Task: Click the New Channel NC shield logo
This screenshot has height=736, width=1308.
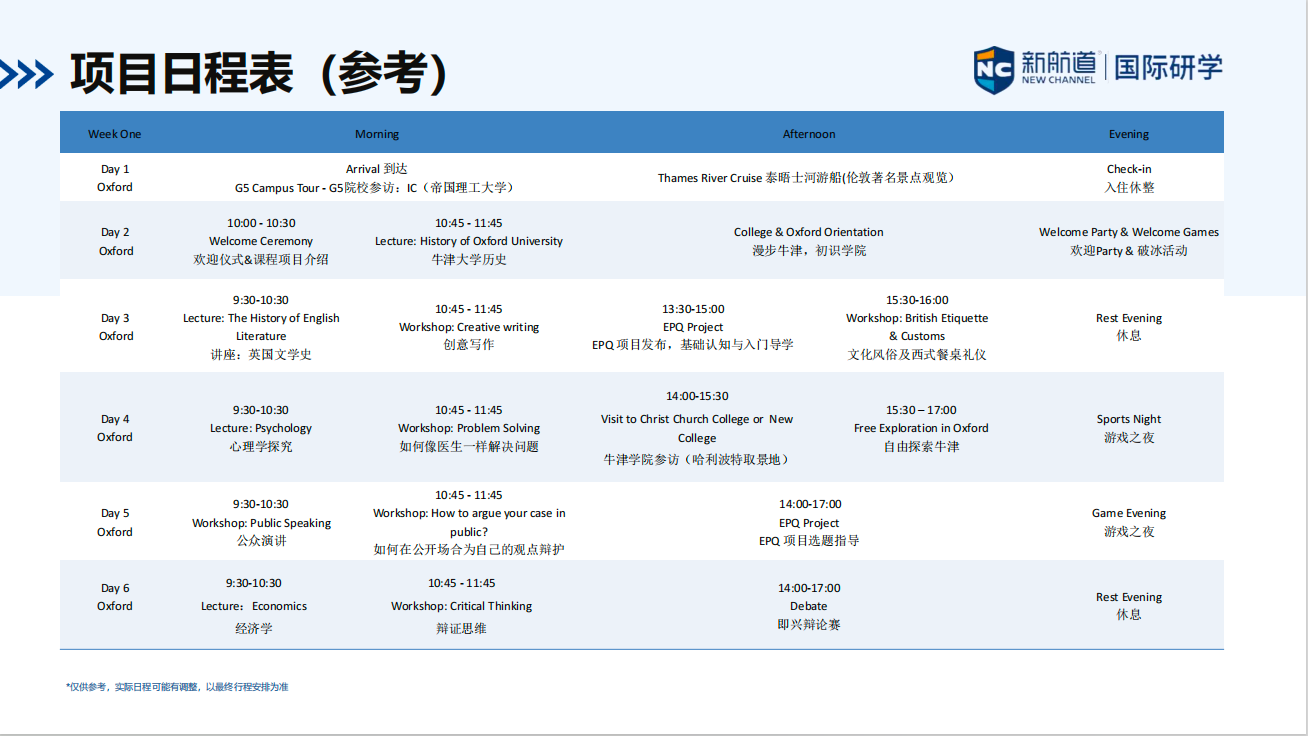Action: point(993,69)
